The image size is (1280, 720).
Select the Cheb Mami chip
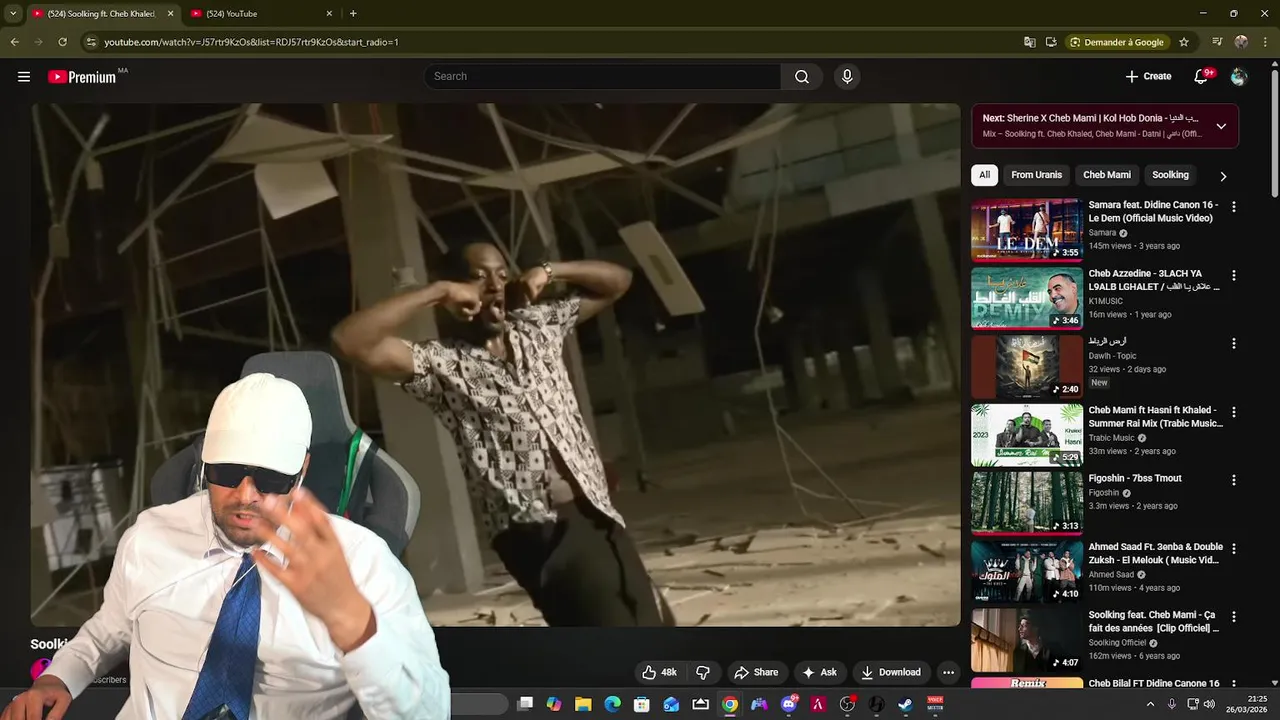(1107, 175)
